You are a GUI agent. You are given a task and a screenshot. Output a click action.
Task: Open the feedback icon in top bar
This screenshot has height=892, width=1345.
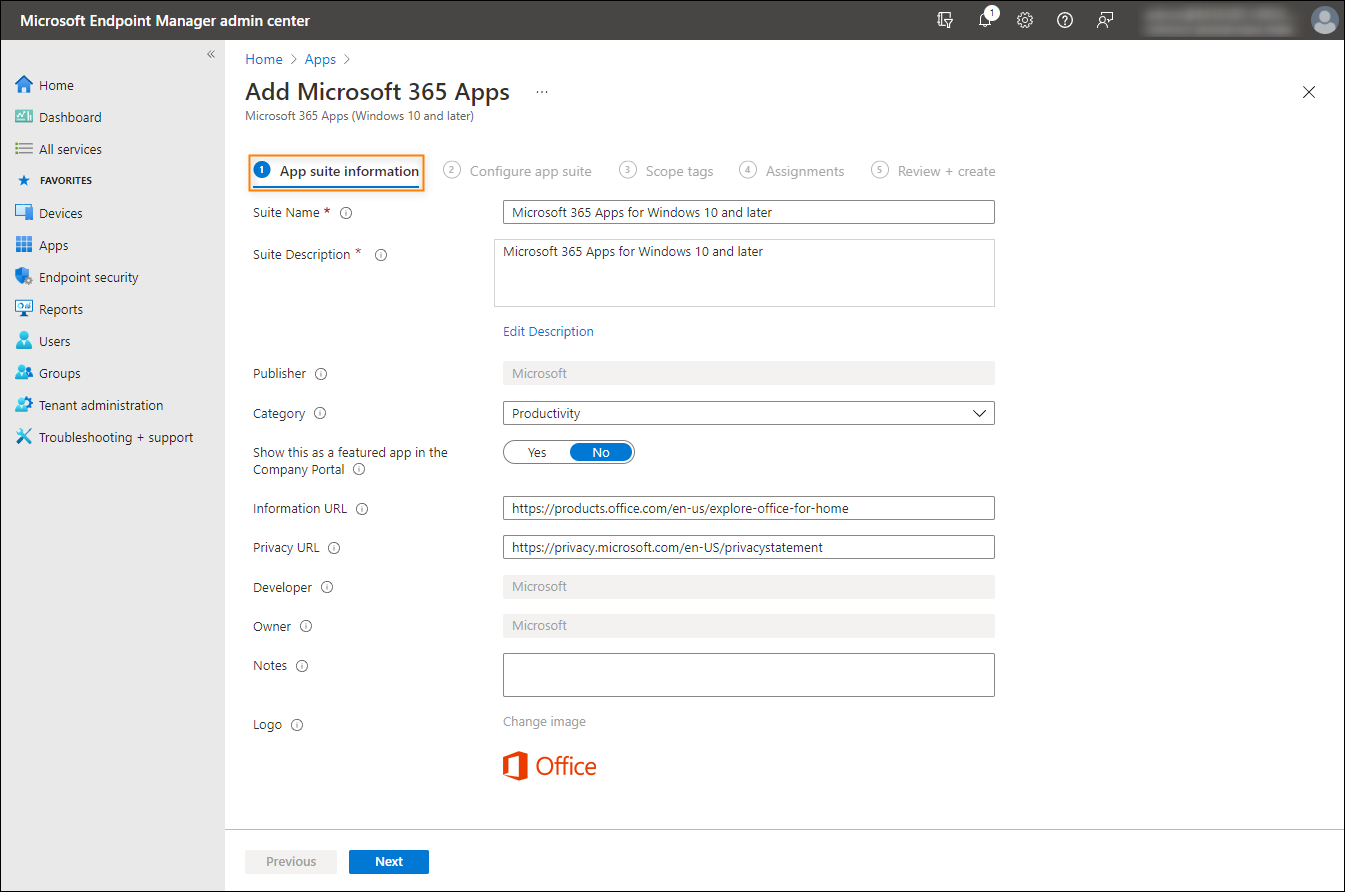click(1105, 20)
